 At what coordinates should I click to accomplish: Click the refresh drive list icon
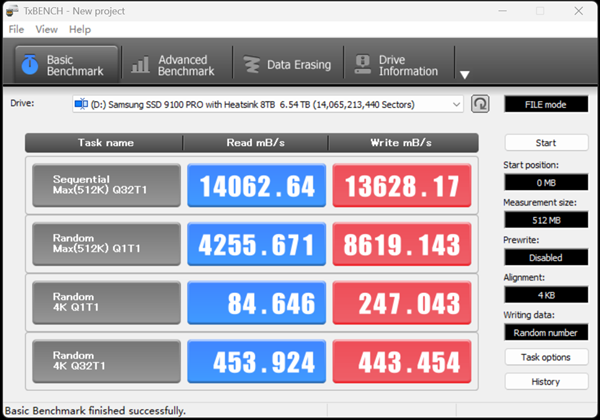(480, 104)
